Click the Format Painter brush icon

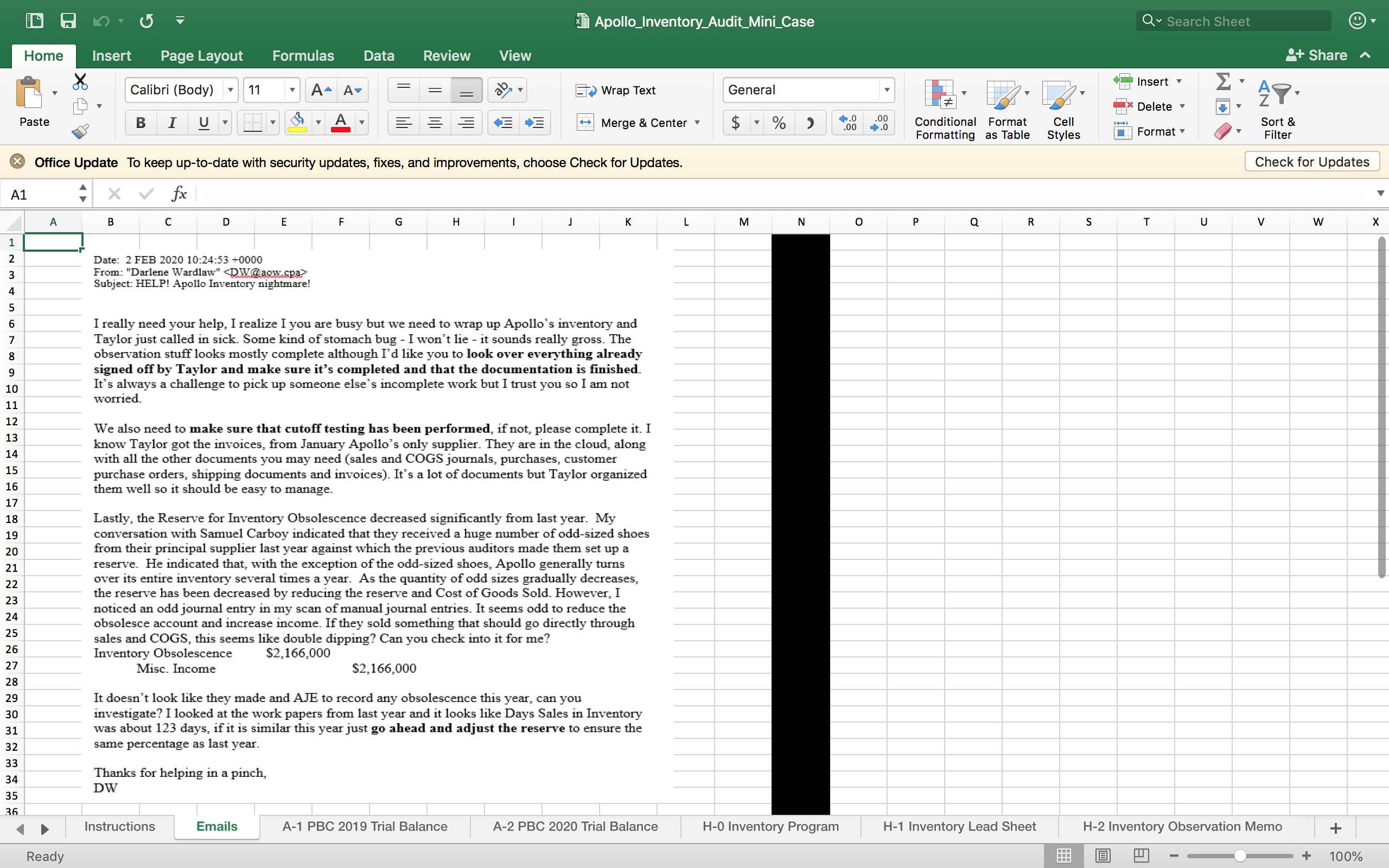[x=80, y=131]
